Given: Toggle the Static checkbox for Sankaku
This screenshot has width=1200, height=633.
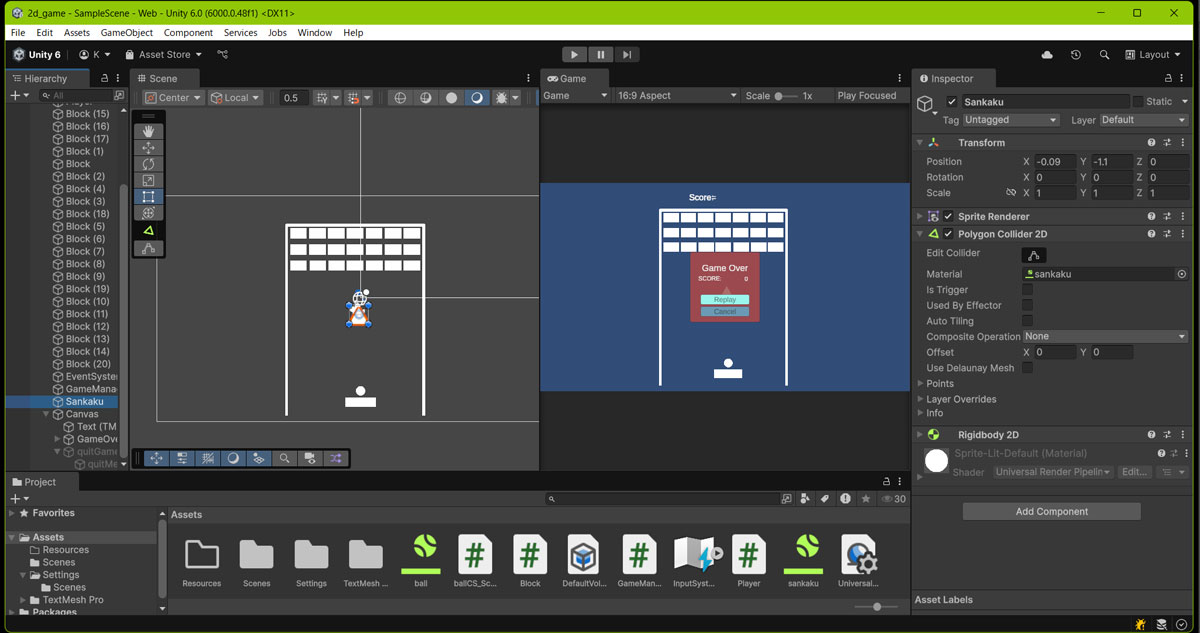Looking at the screenshot, I should (x=1138, y=102).
